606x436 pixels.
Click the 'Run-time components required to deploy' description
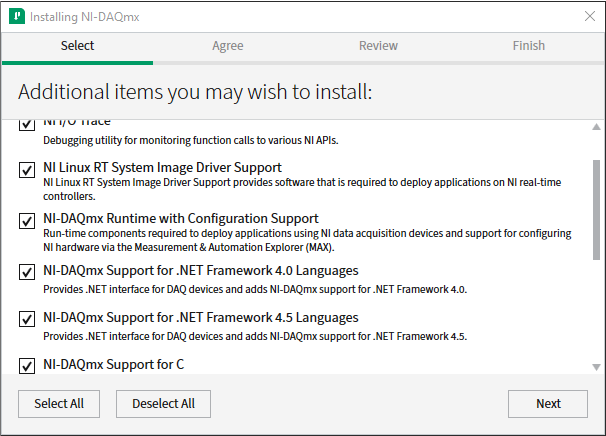[307, 240]
